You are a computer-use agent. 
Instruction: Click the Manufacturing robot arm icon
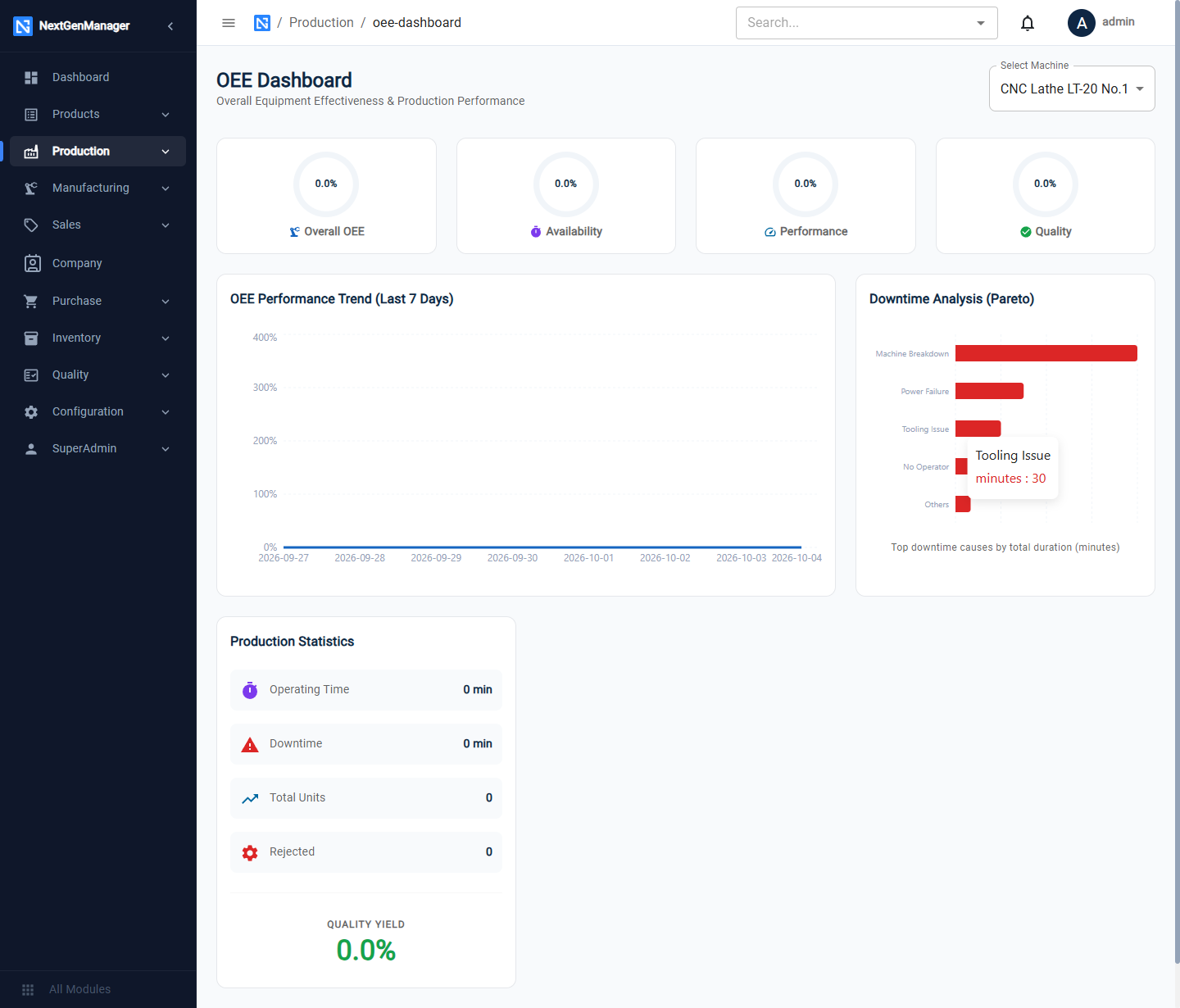pos(31,188)
